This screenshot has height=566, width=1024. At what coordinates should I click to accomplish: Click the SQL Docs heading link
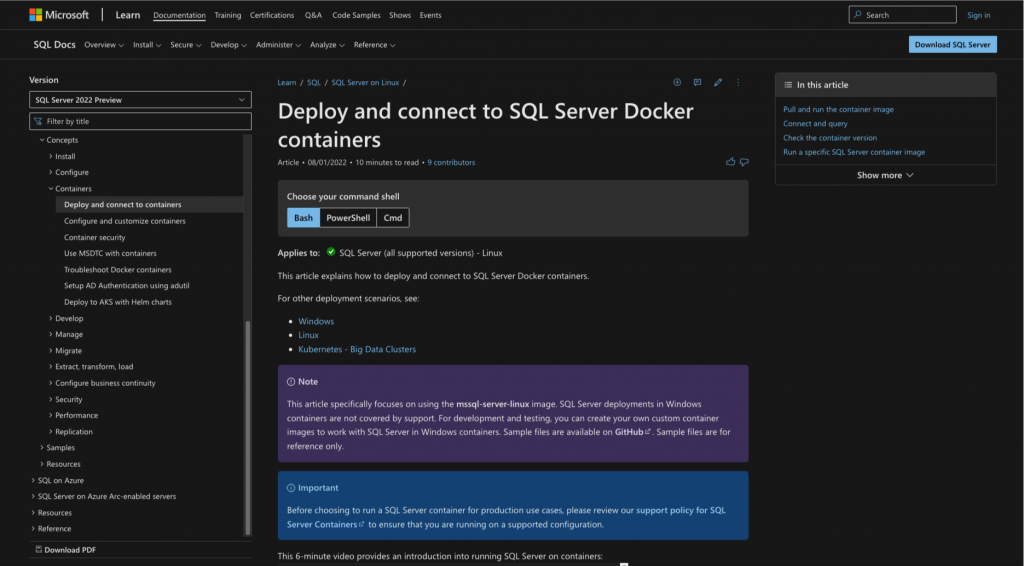pyautogui.click(x=54, y=44)
